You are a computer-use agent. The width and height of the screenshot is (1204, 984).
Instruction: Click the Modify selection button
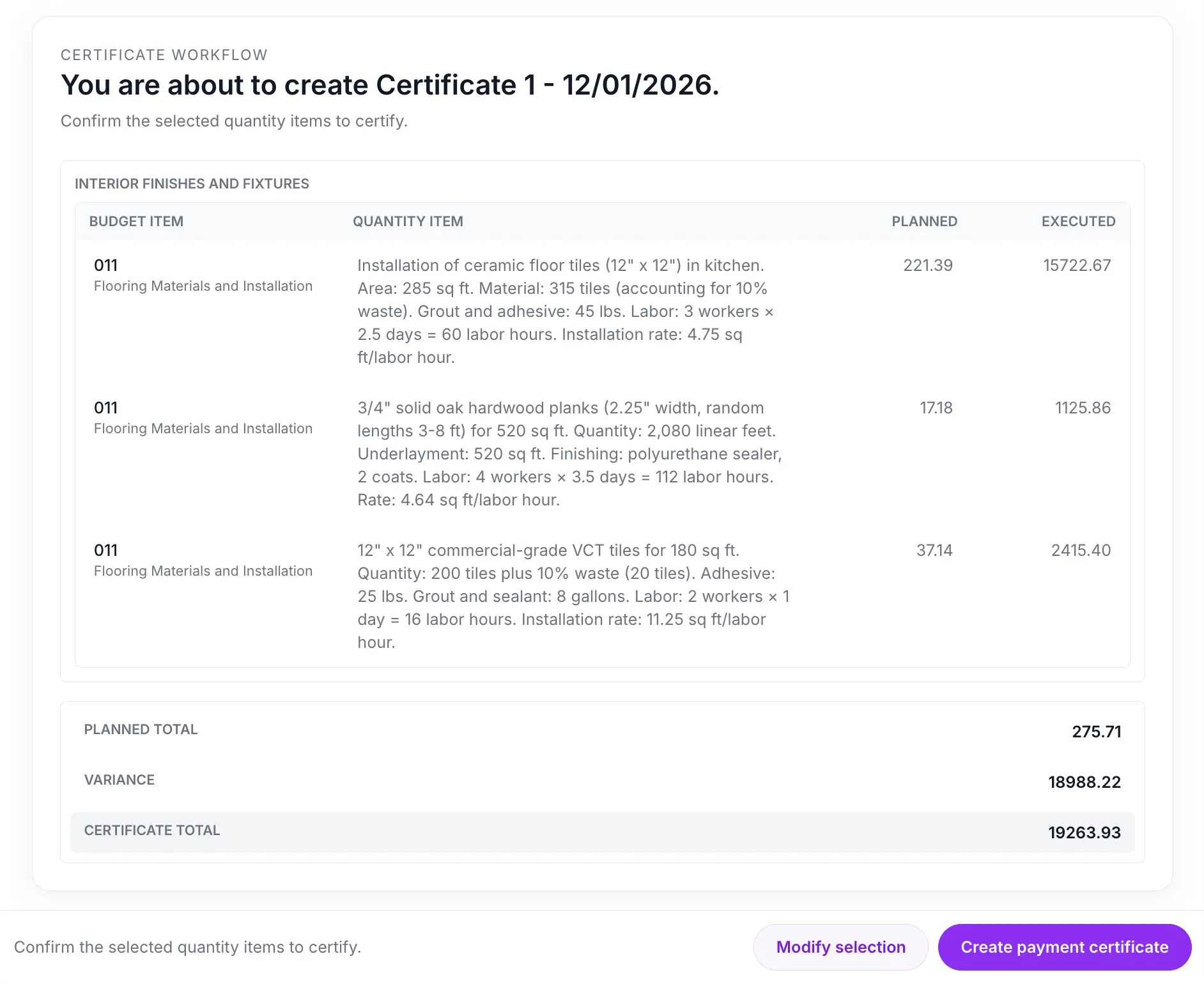pyautogui.click(x=840, y=947)
